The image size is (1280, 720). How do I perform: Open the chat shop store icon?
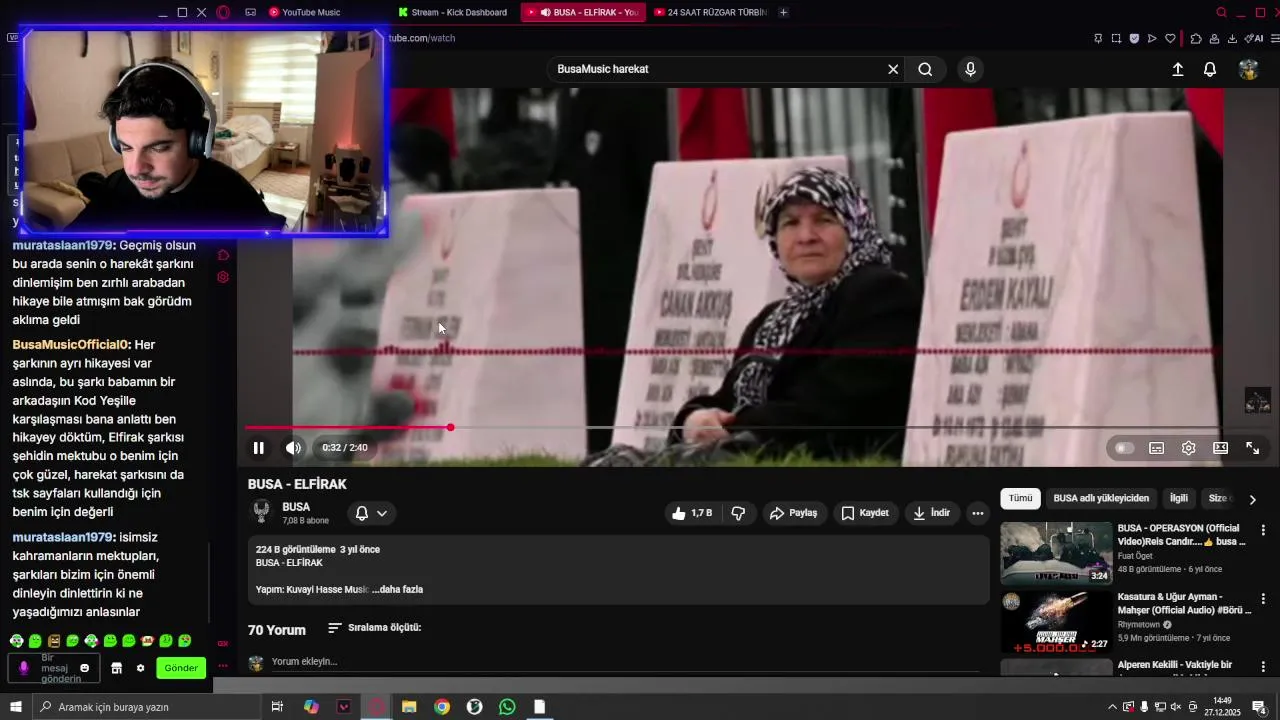(116, 668)
